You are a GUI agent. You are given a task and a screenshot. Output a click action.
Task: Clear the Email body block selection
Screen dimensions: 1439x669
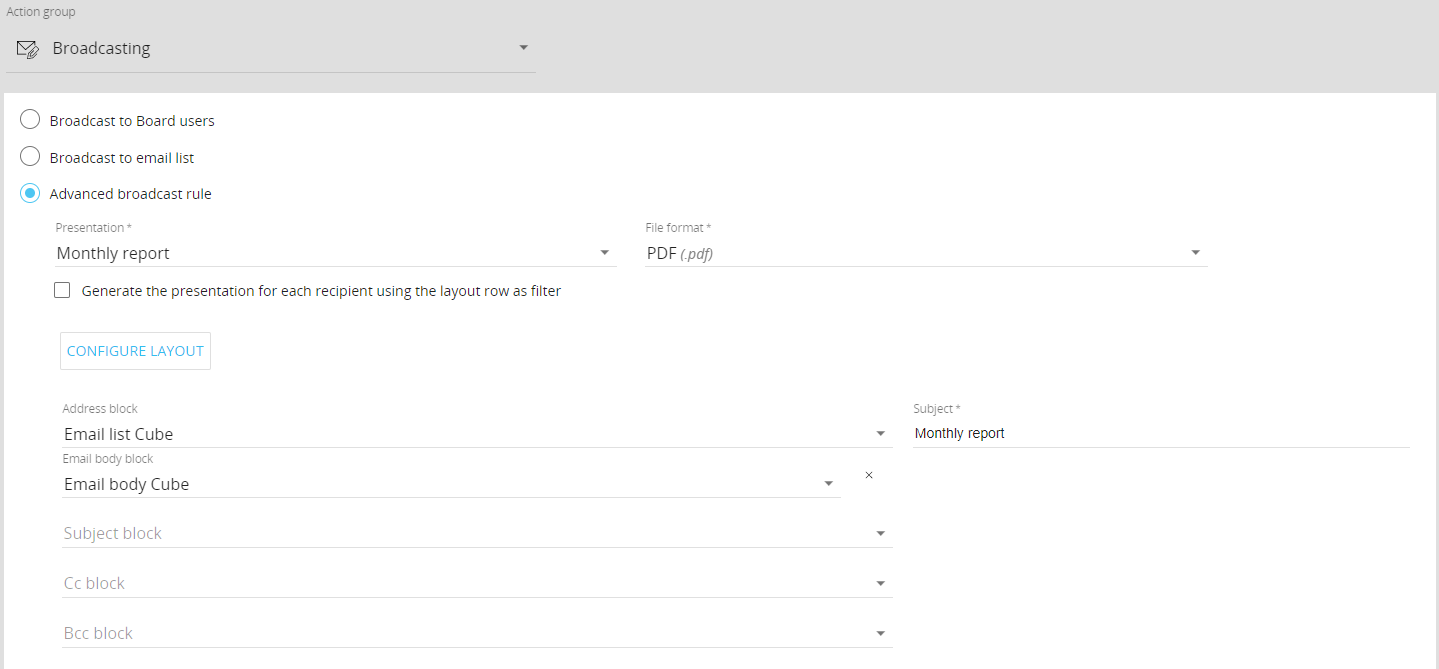point(868,475)
